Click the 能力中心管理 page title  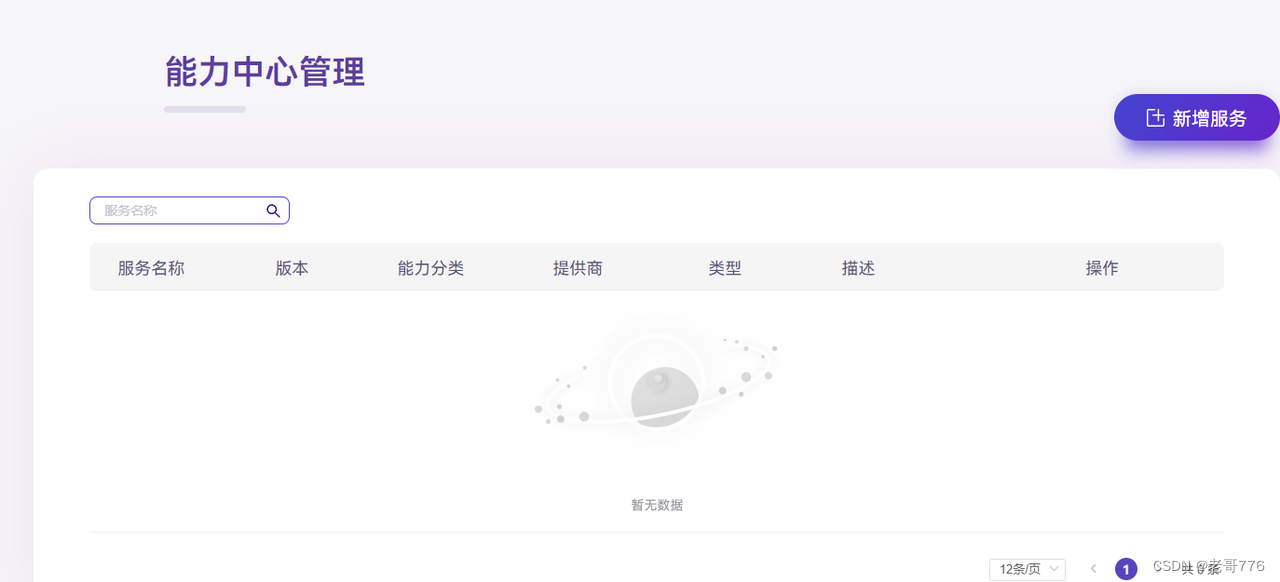click(265, 72)
